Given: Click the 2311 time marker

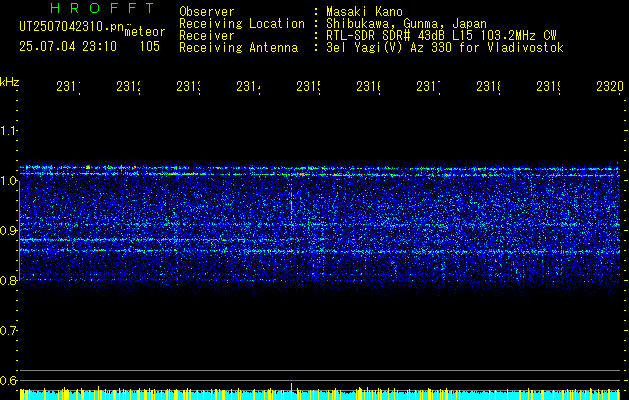Looking at the screenshot, I should coord(68,87).
